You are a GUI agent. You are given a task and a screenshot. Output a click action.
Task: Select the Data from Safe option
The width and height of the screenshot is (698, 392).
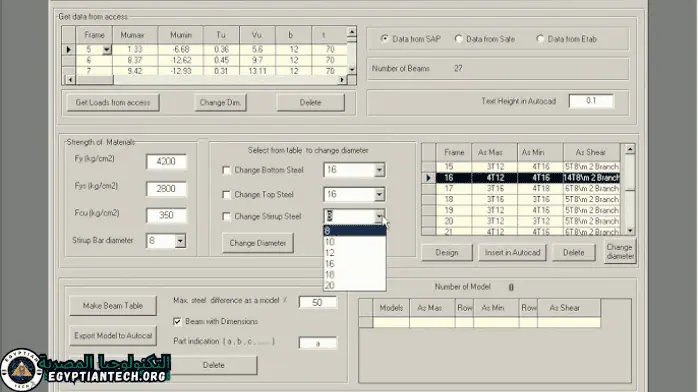click(x=459, y=39)
